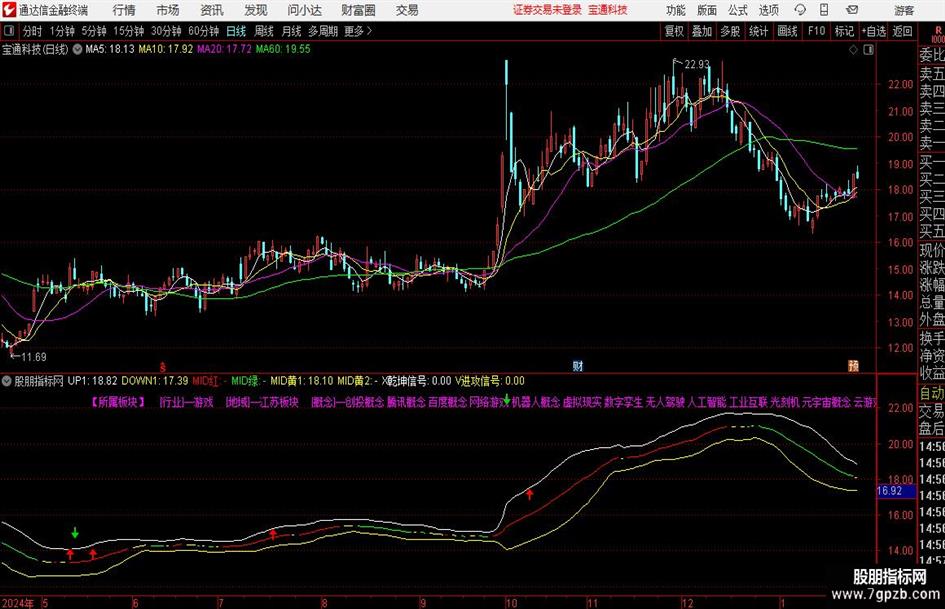Open the 交易 menu
Image resolution: width=945 pixels, height=609 pixels.
[407, 10]
